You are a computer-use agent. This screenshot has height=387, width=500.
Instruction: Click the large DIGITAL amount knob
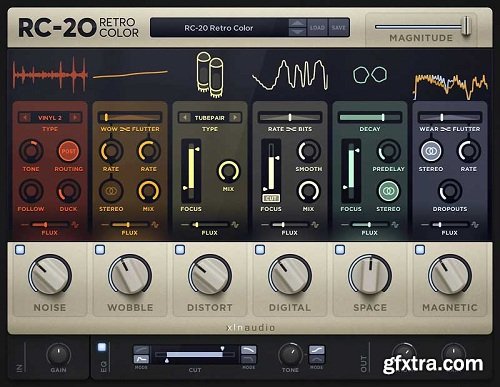click(290, 276)
